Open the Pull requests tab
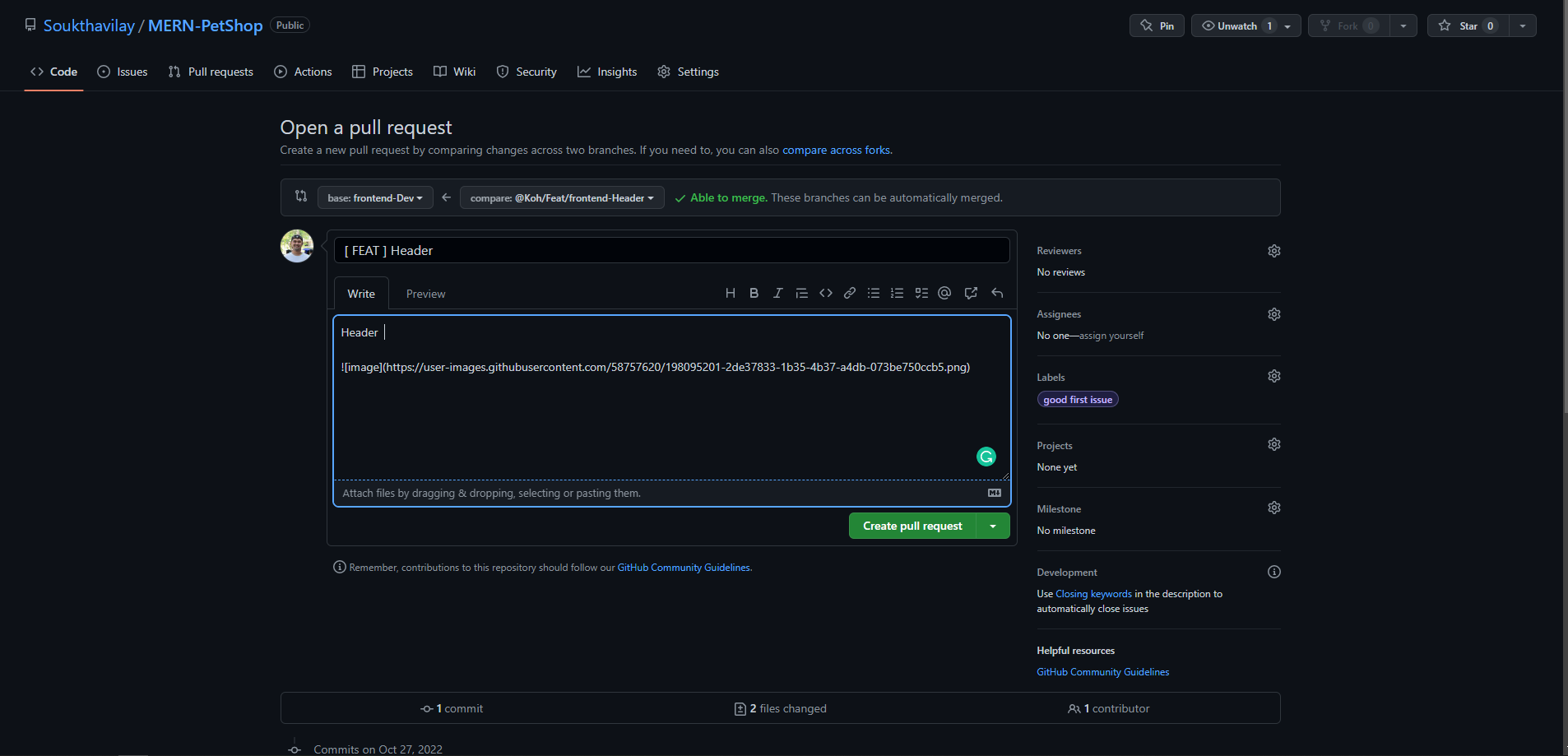This screenshot has width=1568, height=756. [211, 72]
